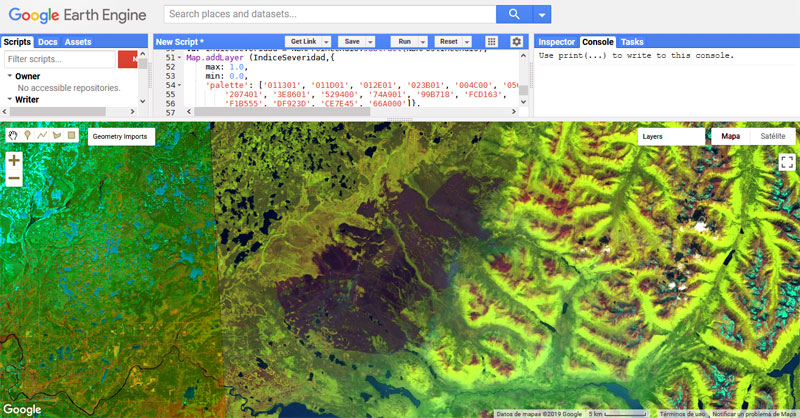
Task: Switch to the Docs tab
Action: click(x=47, y=42)
